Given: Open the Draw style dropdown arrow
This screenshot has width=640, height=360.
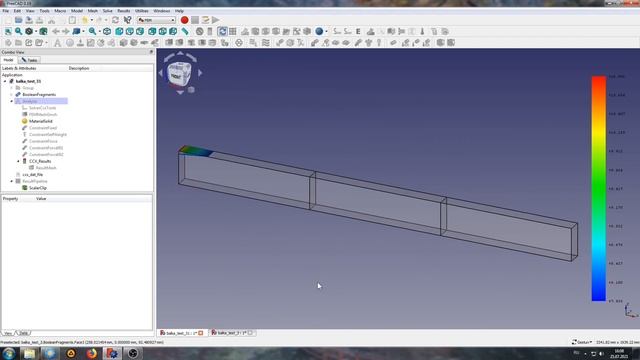Looking at the screenshot, I should point(36,31).
